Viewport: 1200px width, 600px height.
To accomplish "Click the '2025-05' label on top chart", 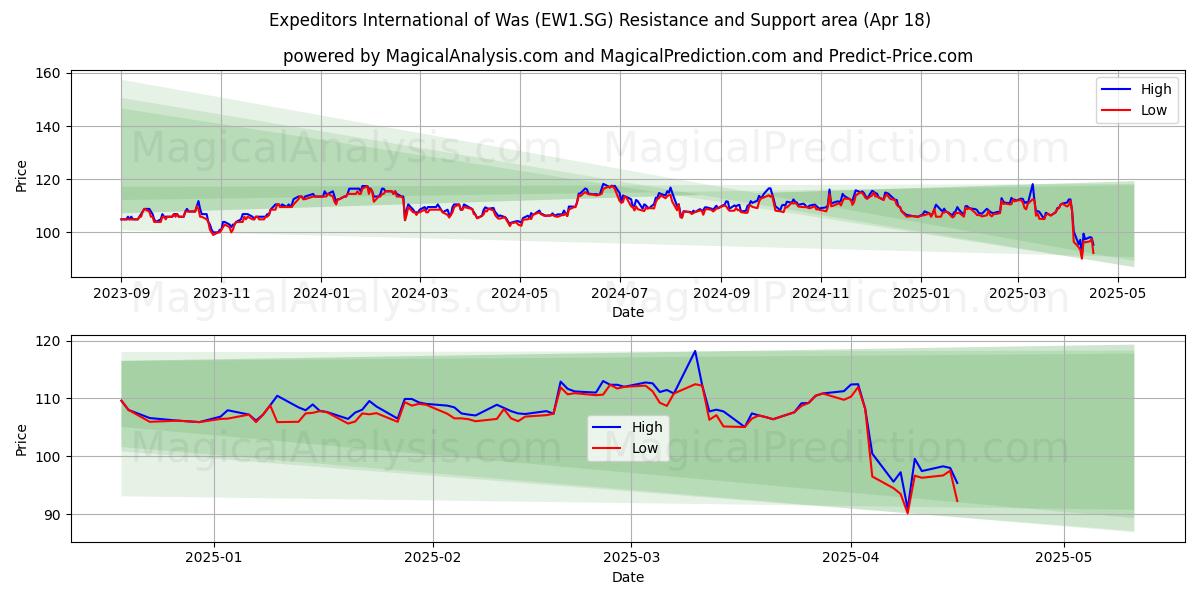I will tap(1118, 295).
